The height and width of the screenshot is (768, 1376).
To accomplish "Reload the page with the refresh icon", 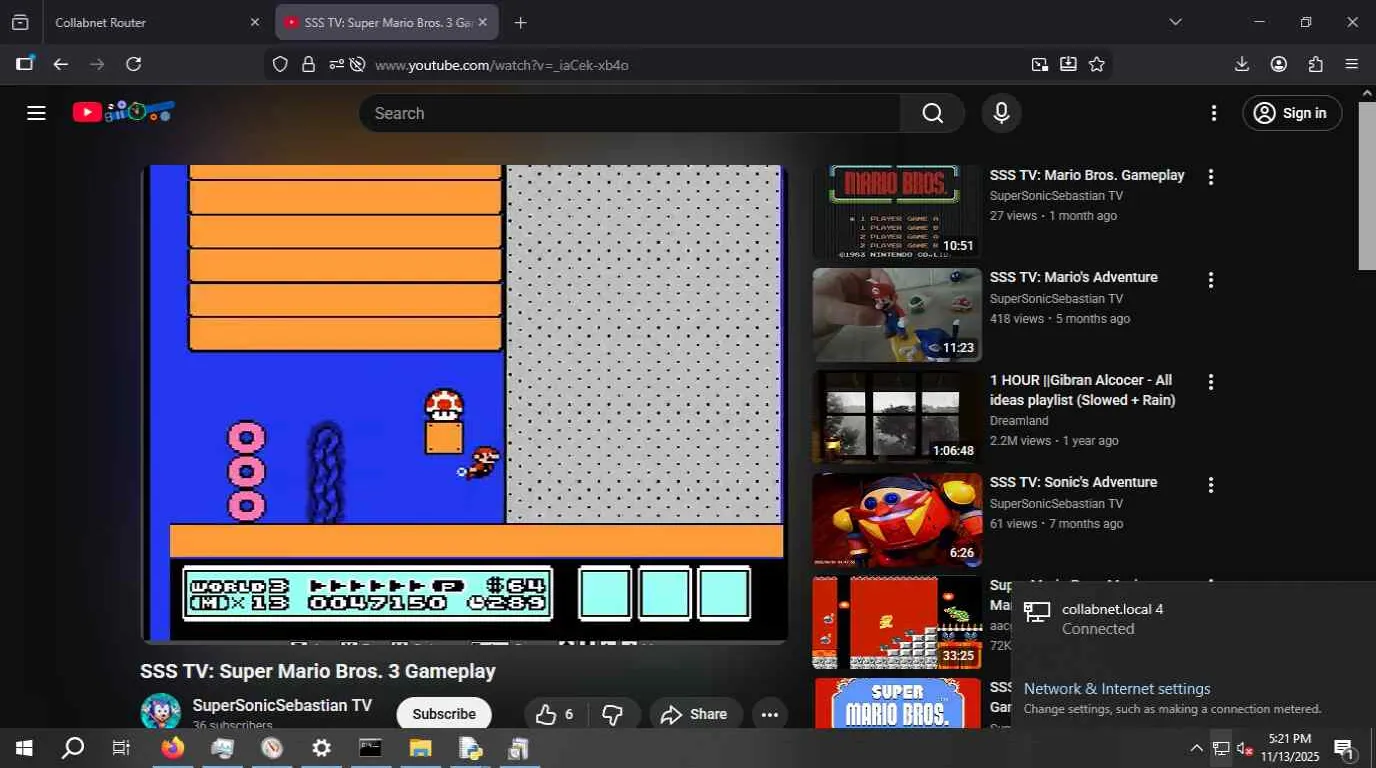I will tap(133, 64).
